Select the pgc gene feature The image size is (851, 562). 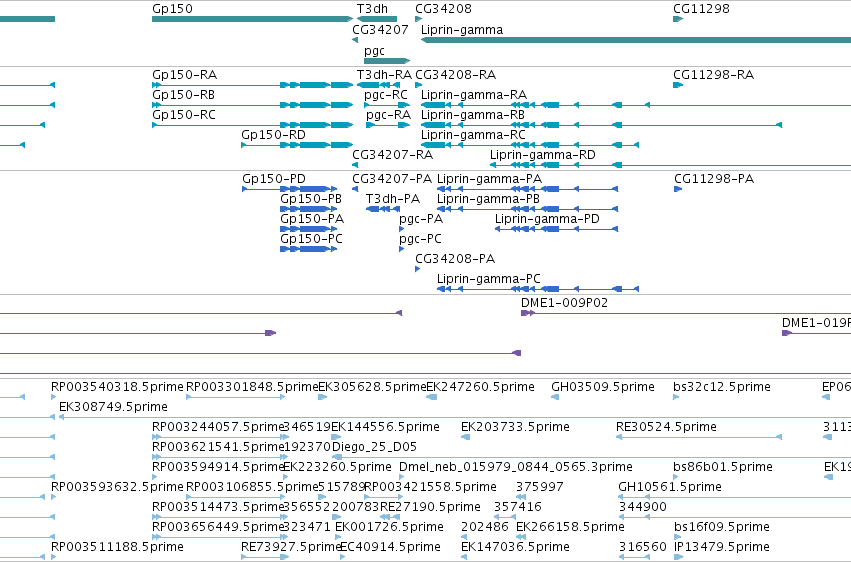pyautogui.click(x=387, y=61)
